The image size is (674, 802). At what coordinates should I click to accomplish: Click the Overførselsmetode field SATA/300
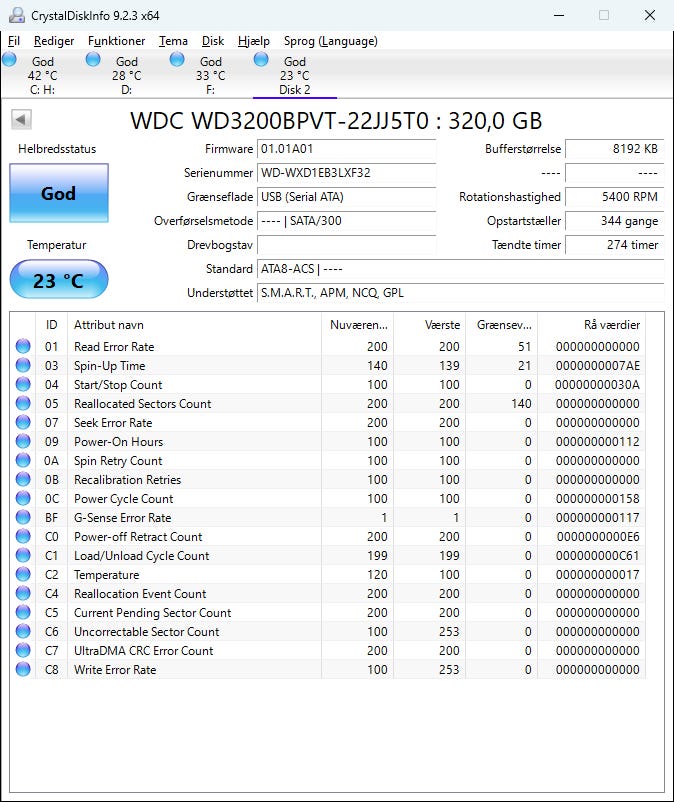pyautogui.click(x=346, y=221)
